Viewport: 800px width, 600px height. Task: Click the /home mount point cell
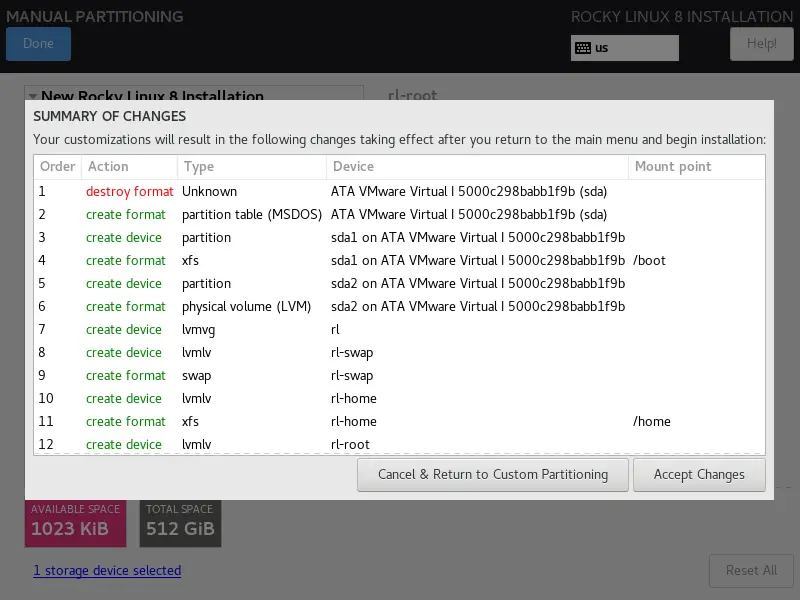[x=652, y=421]
